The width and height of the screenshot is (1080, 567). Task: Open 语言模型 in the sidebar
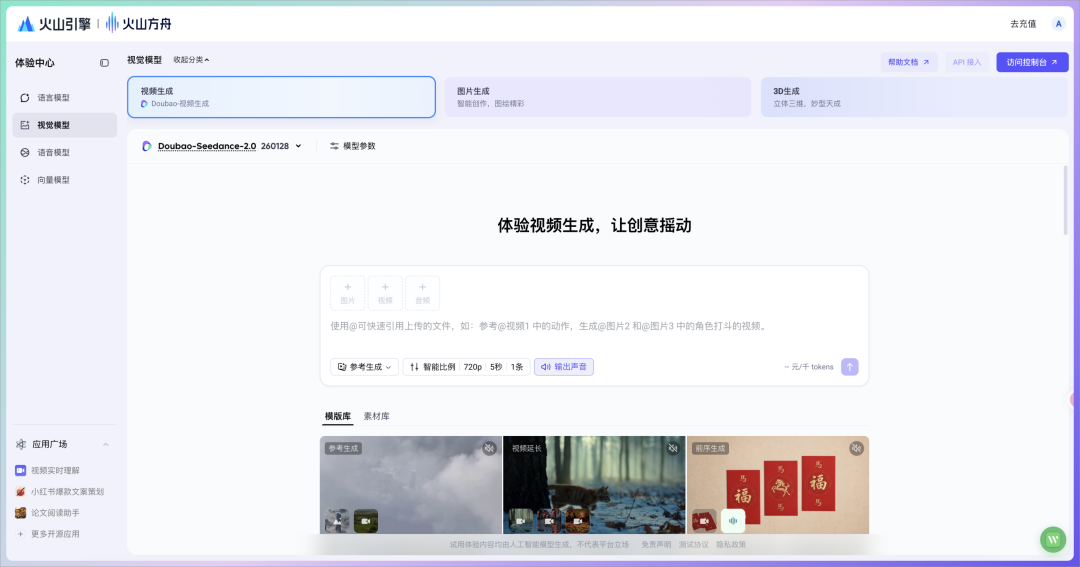click(53, 98)
